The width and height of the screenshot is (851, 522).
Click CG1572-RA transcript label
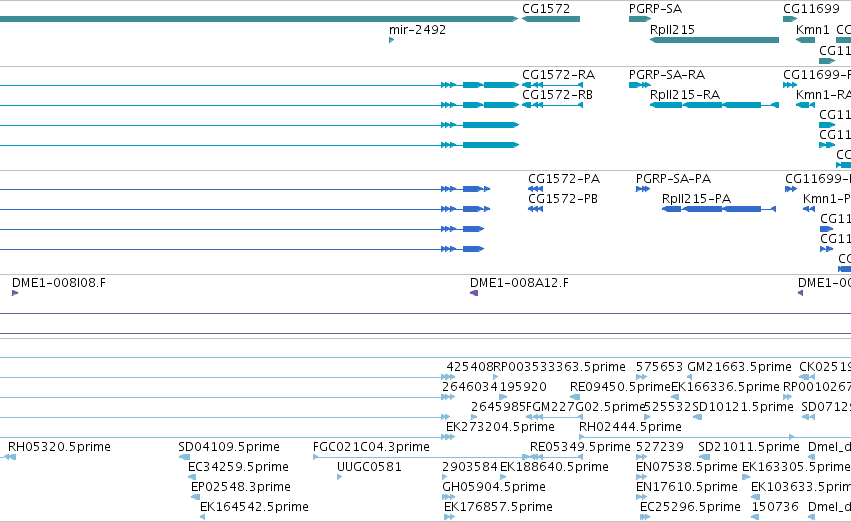pos(558,75)
